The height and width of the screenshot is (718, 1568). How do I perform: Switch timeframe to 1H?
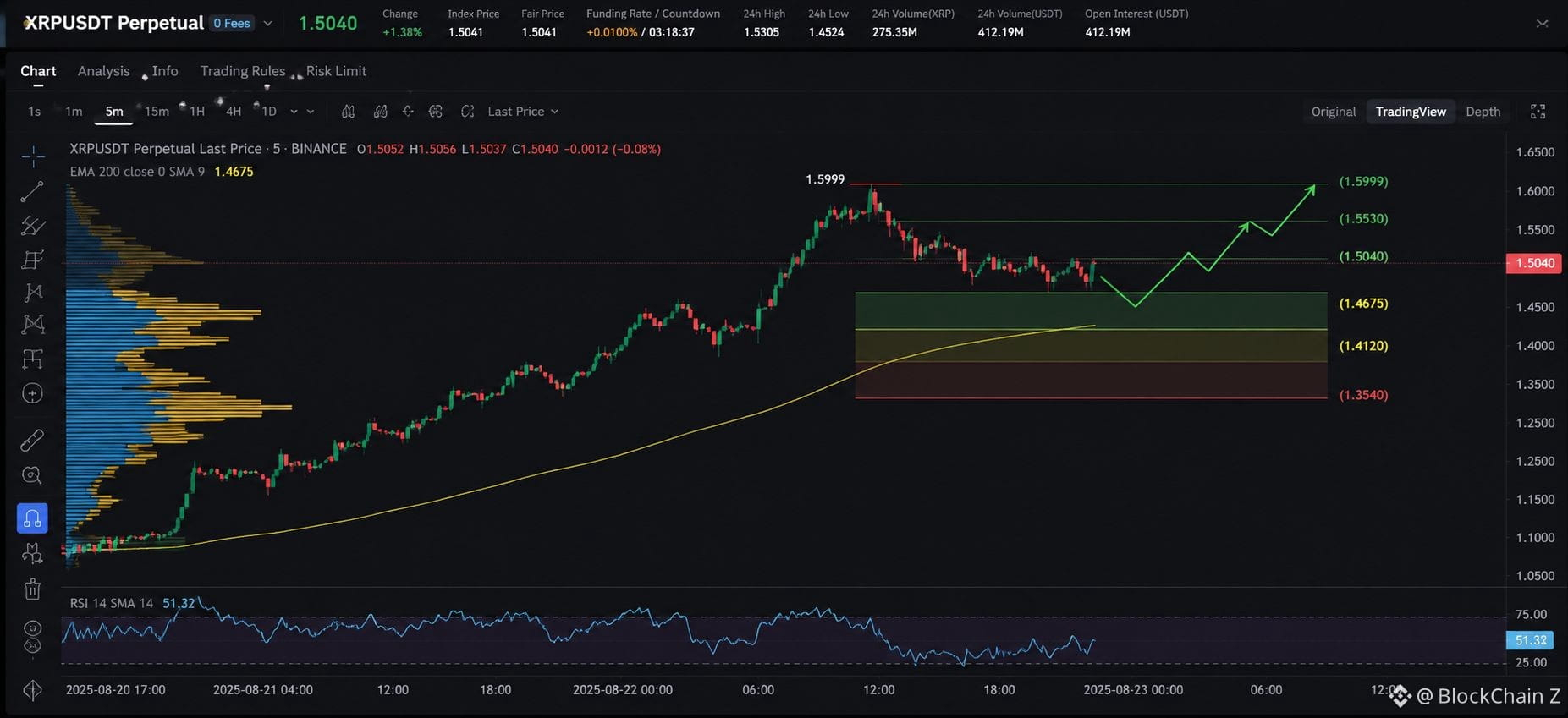coord(197,112)
